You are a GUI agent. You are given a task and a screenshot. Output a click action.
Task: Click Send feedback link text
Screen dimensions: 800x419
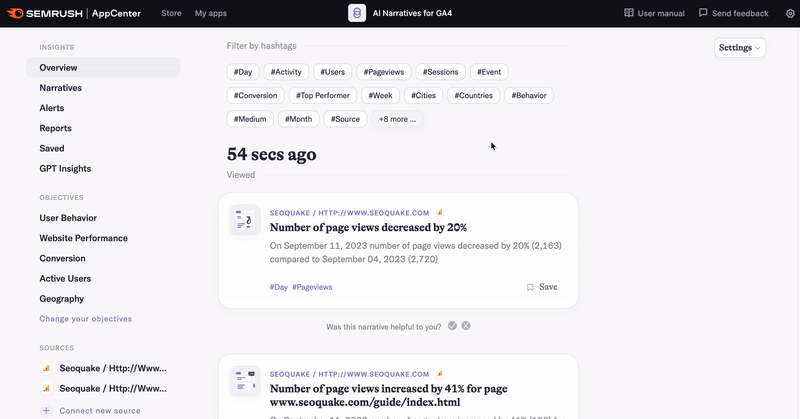coord(740,13)
